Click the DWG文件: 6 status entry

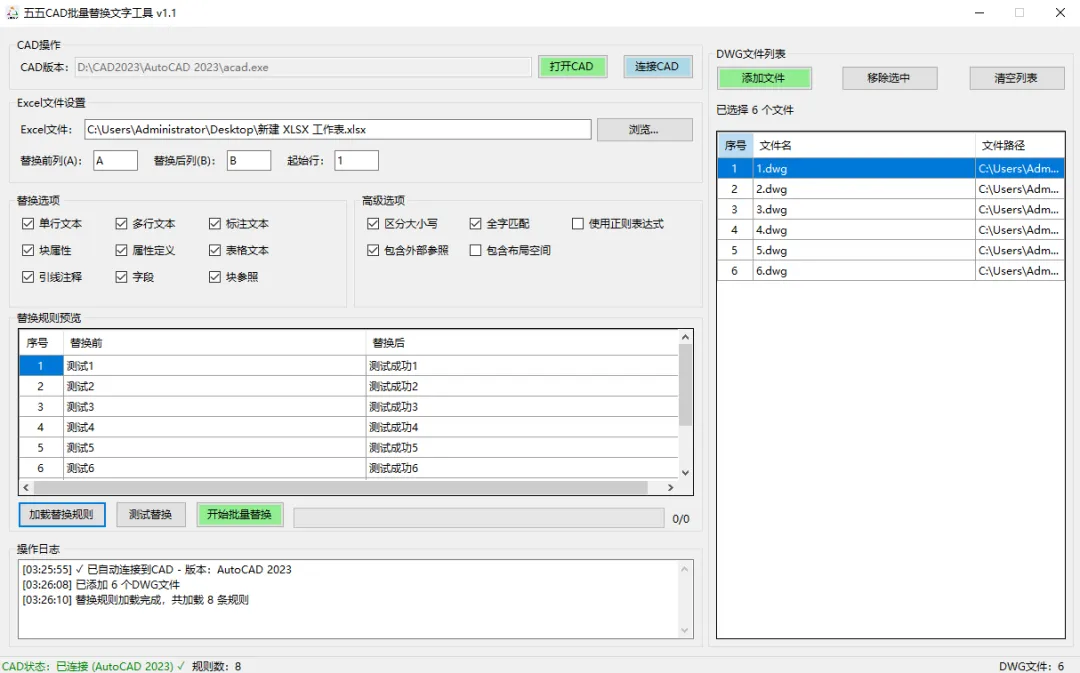(x=1032, y=666)
